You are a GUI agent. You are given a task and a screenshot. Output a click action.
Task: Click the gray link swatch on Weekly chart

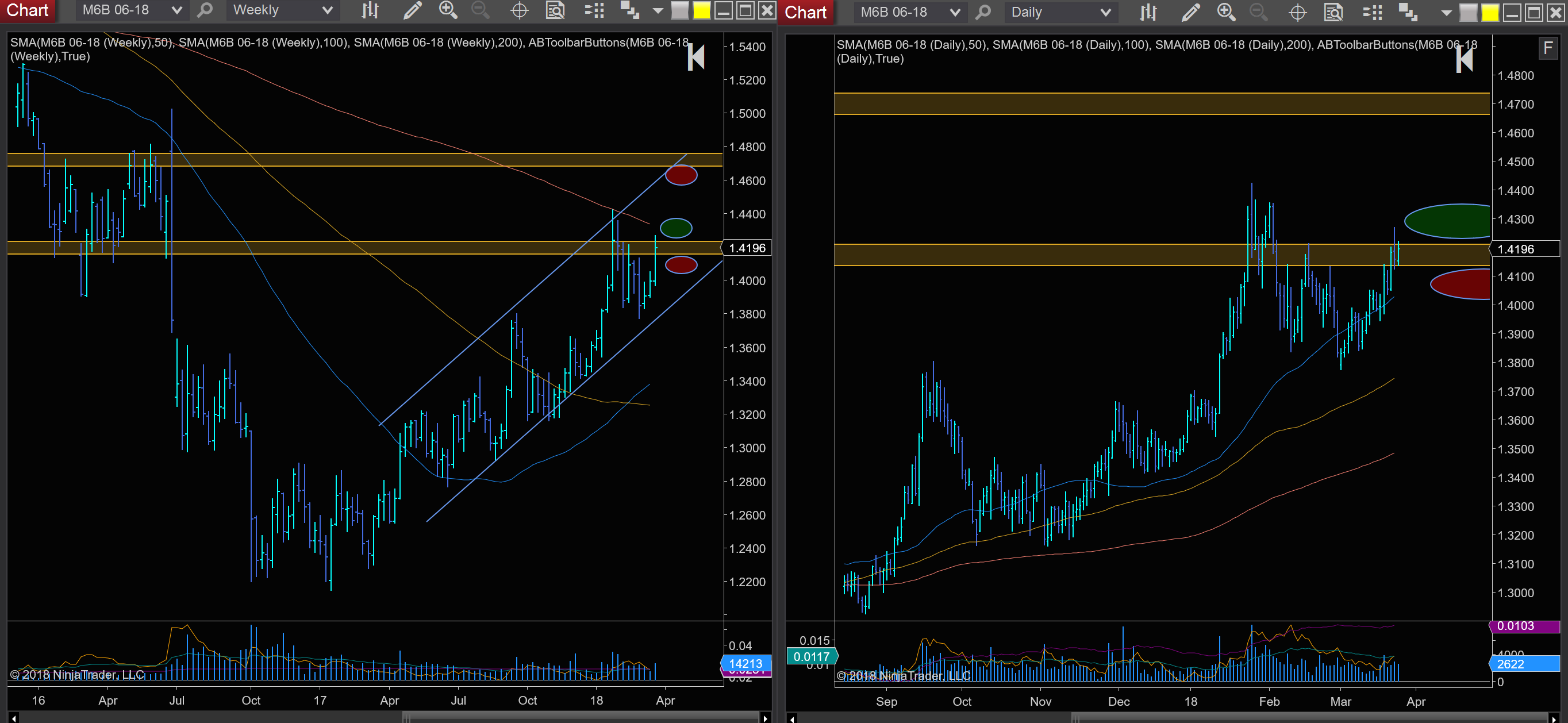[x=679, y=11]
